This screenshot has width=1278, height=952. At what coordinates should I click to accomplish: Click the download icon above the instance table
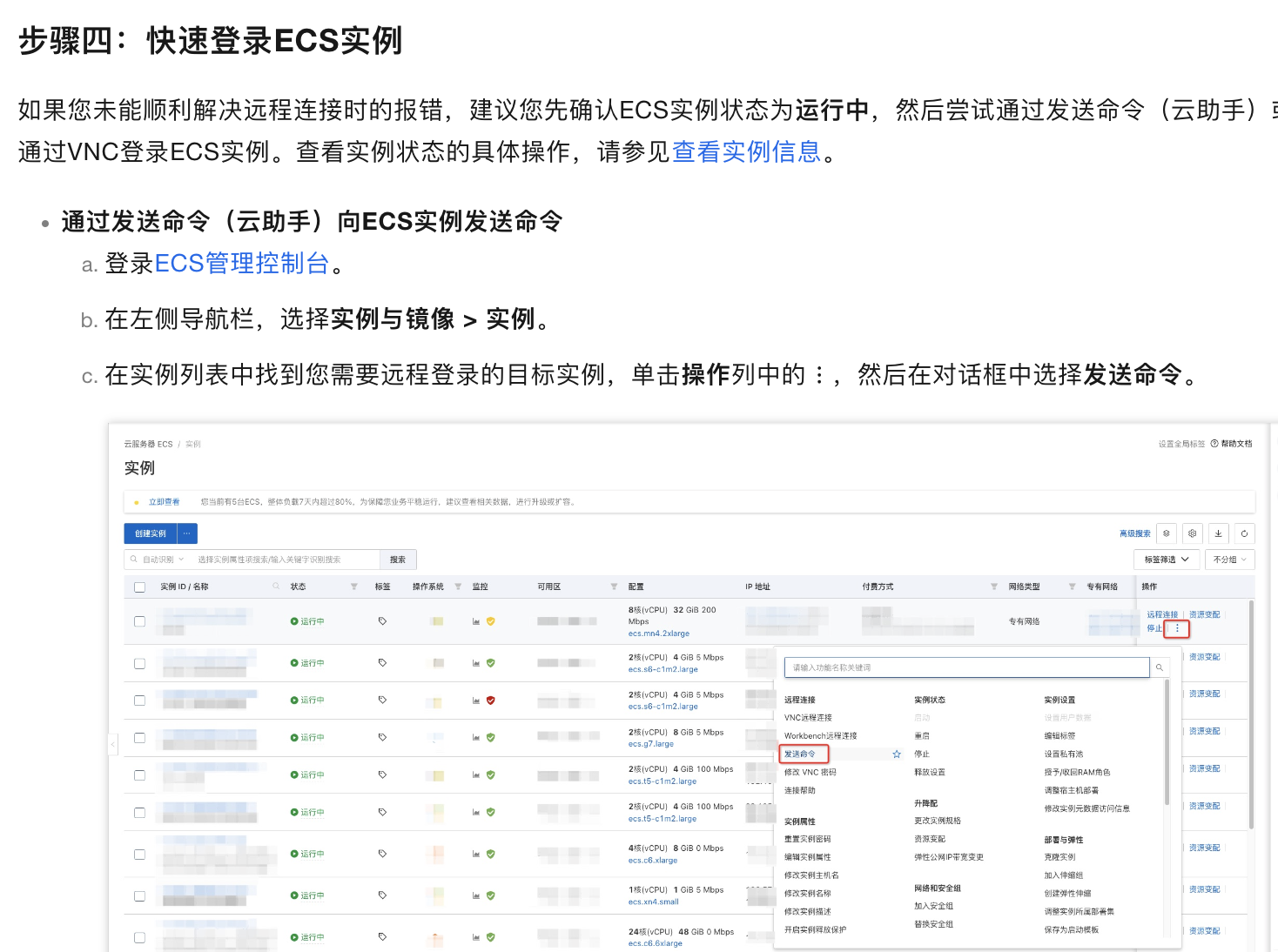[x=1218, y=533]
